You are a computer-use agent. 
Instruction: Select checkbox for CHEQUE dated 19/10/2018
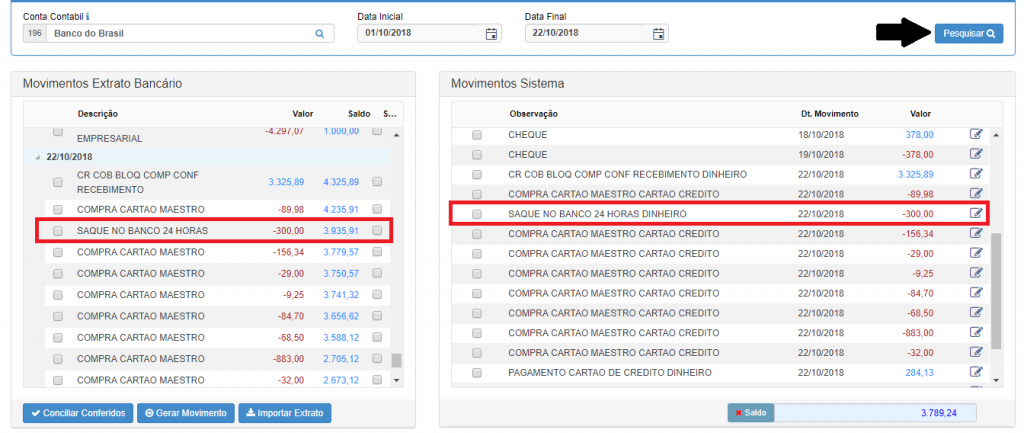click(x=477, y=155)
